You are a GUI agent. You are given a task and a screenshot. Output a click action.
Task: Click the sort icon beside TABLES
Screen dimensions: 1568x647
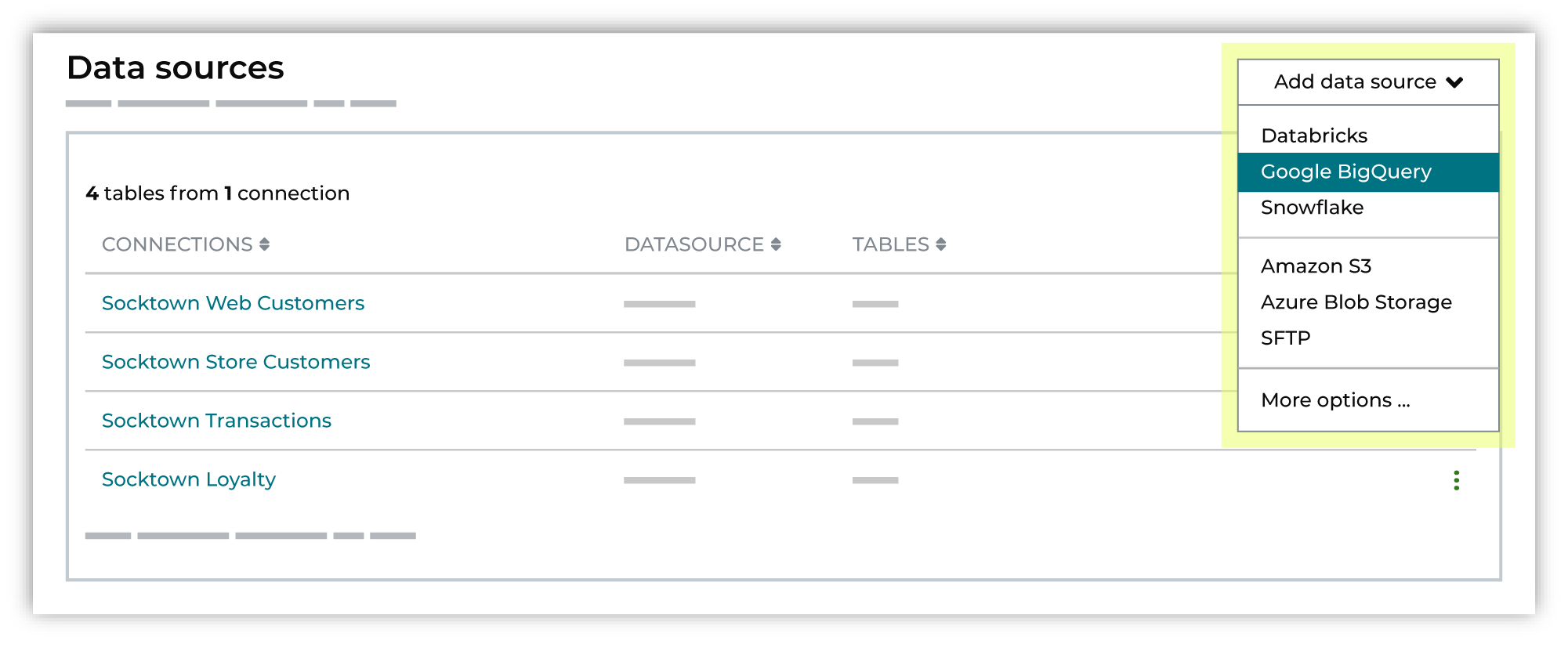click(940, 244)
